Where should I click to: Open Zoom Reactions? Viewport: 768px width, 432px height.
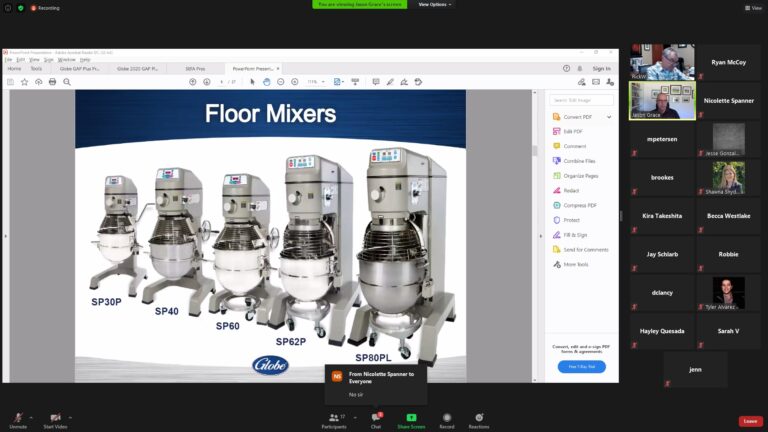[479, 420]
